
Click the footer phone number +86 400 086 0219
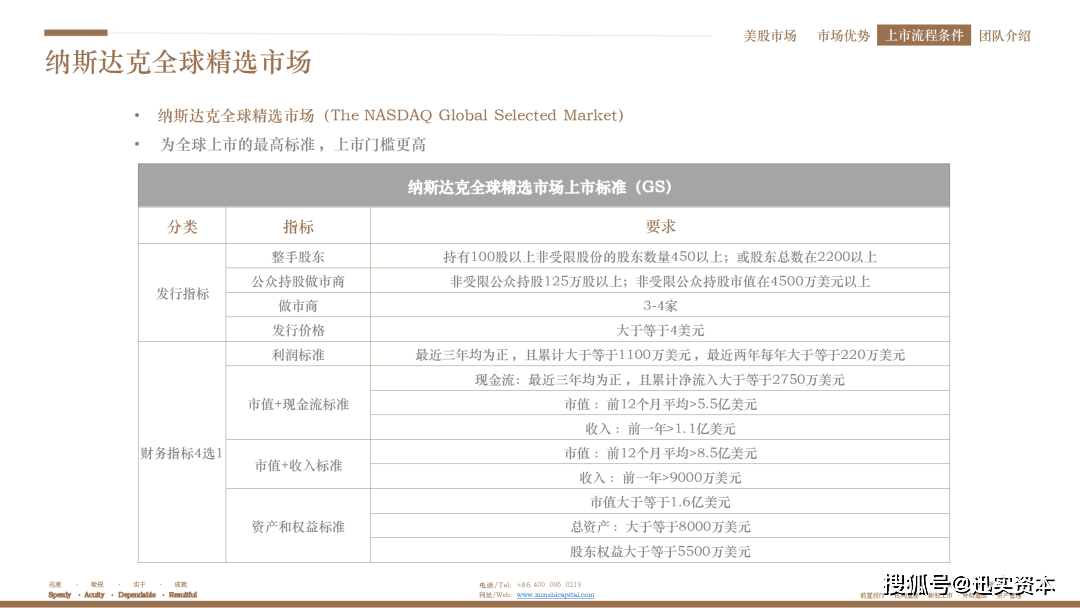[x=548, y=585]
